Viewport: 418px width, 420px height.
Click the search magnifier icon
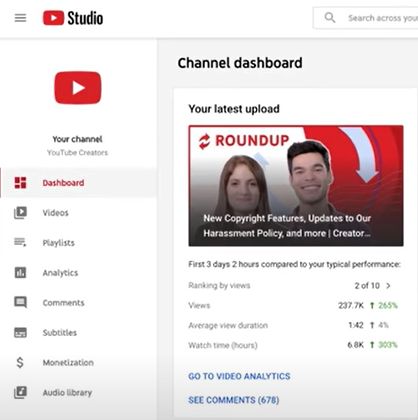[x=330, y=17]
